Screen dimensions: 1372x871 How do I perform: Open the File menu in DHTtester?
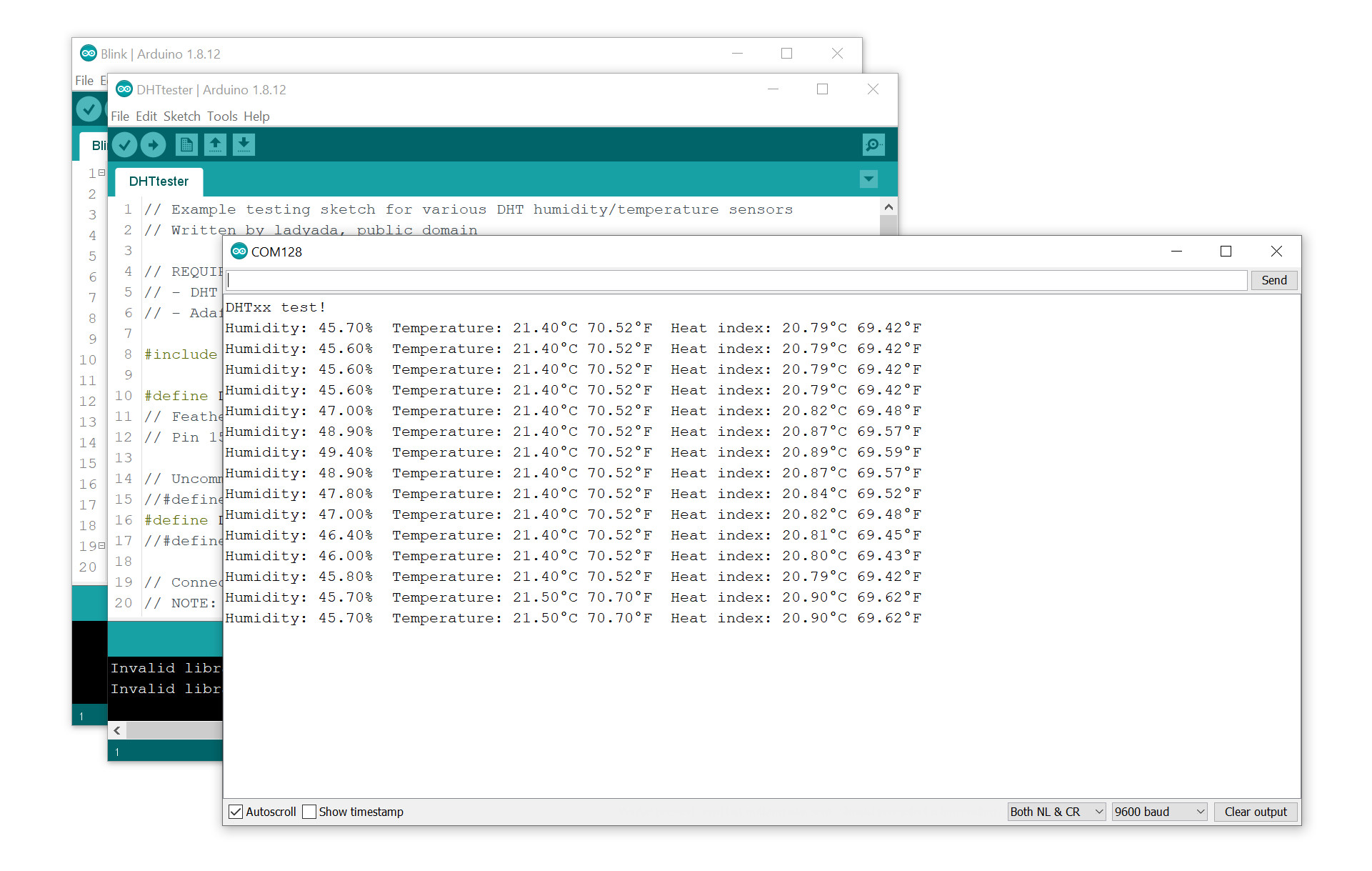coord(120,116)
